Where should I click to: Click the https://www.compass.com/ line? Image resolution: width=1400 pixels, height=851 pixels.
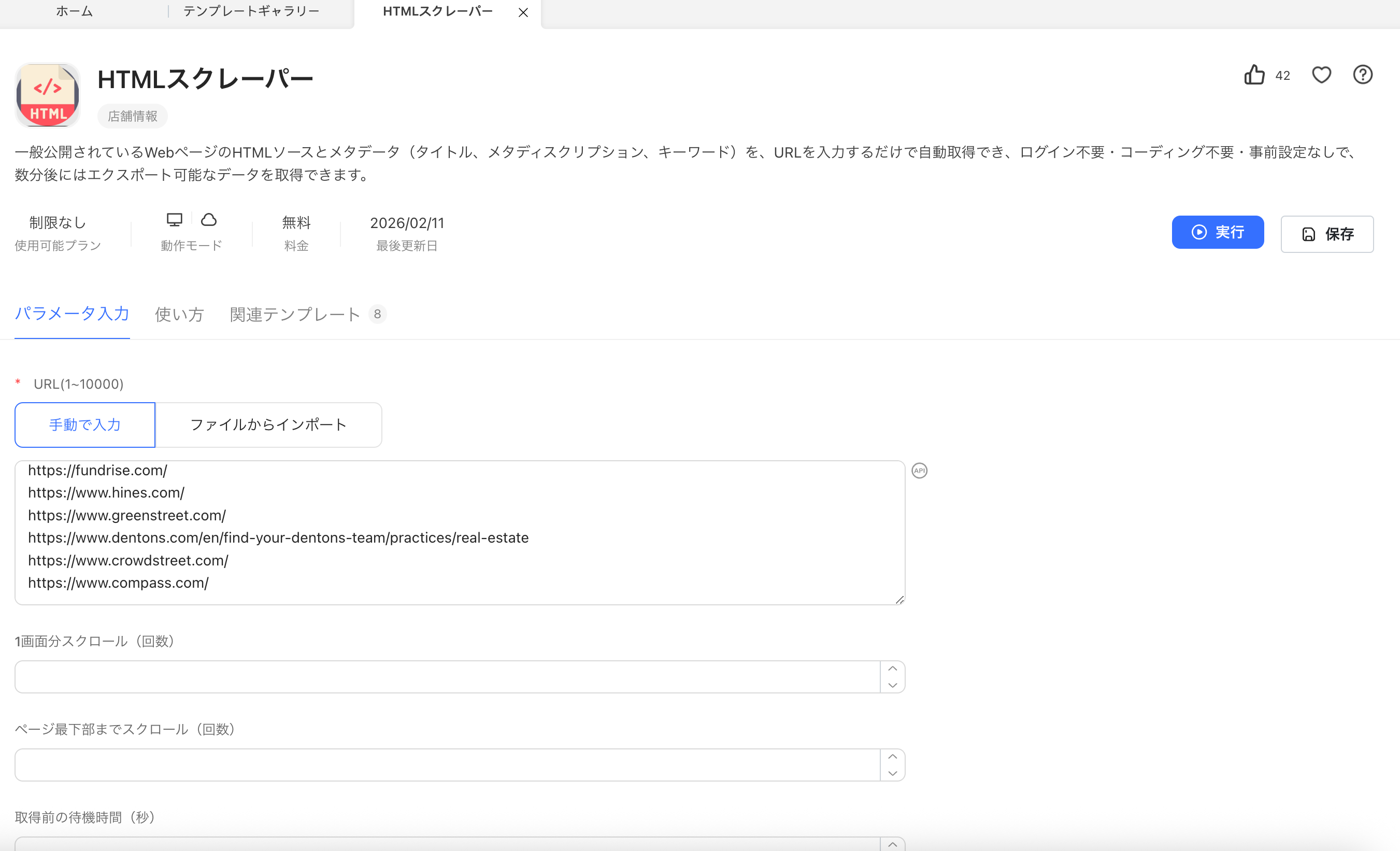[x=118, y=583]
